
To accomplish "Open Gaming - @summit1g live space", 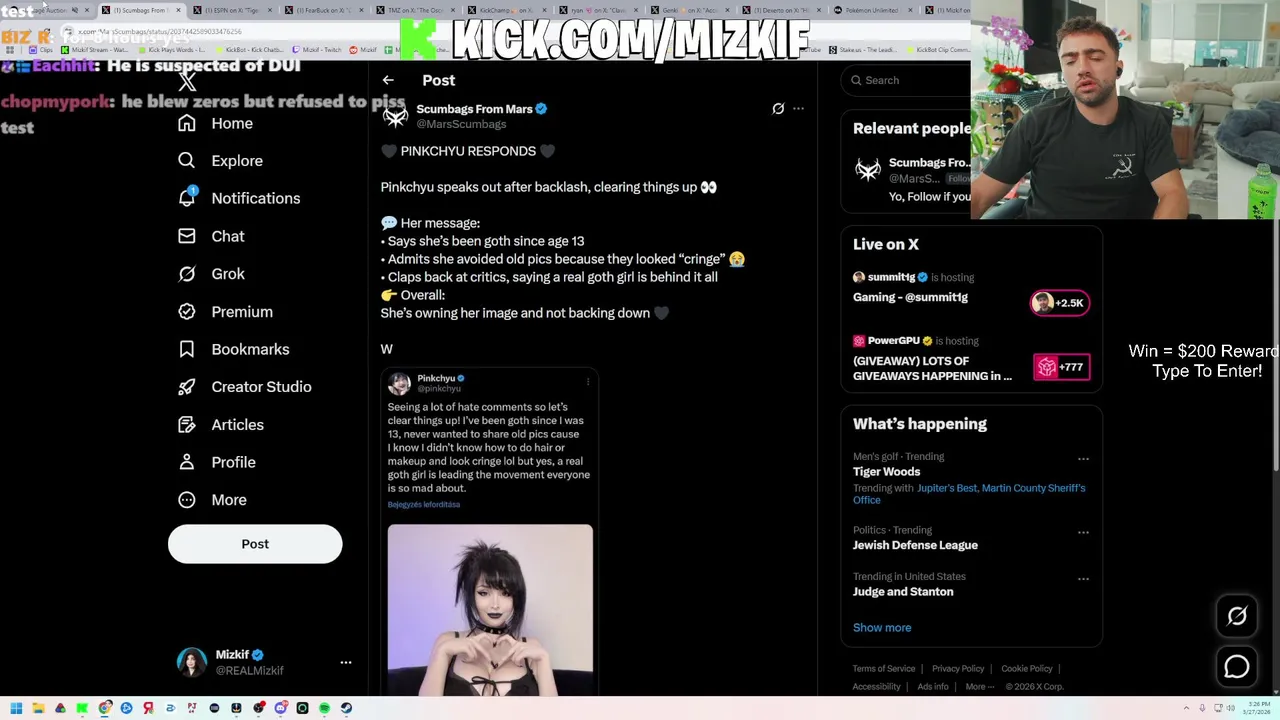I will click(910, 297).
